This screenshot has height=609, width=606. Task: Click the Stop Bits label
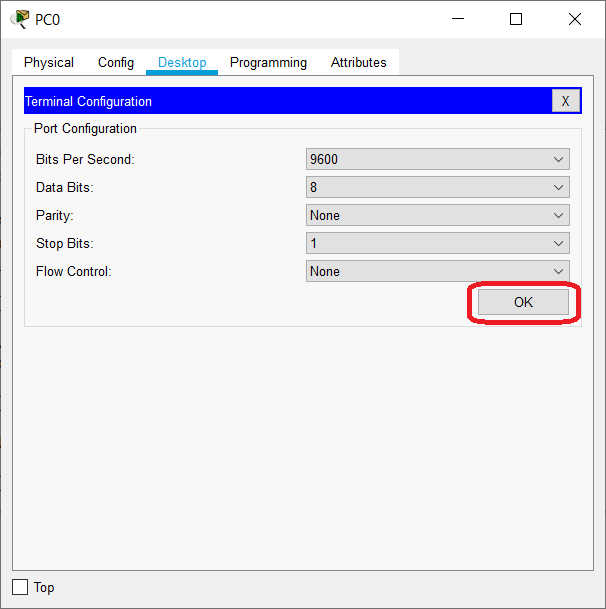[64, 243]
